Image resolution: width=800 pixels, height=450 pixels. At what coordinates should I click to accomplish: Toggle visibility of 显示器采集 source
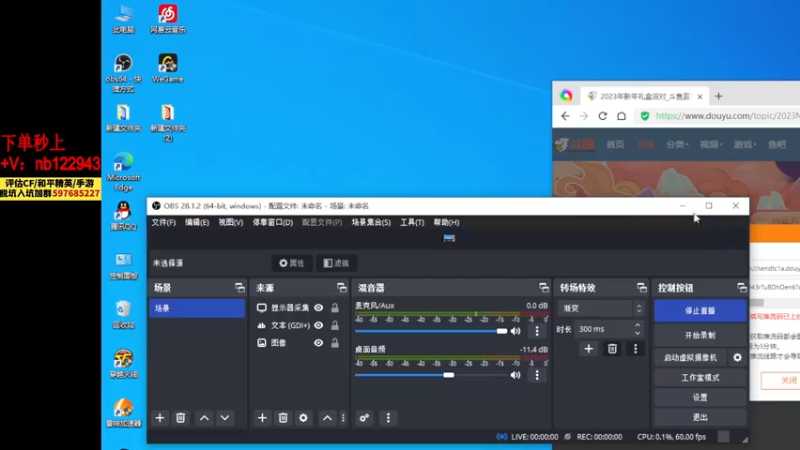pos(318,308)
